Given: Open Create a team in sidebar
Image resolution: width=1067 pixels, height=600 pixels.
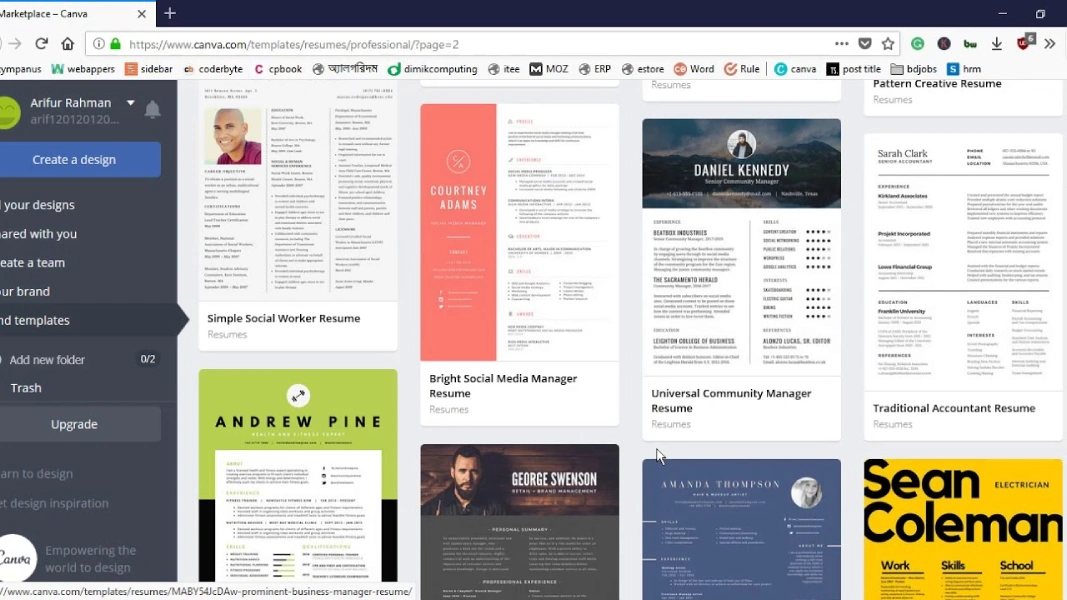Looking at the screenshot, I should [33, 263].
